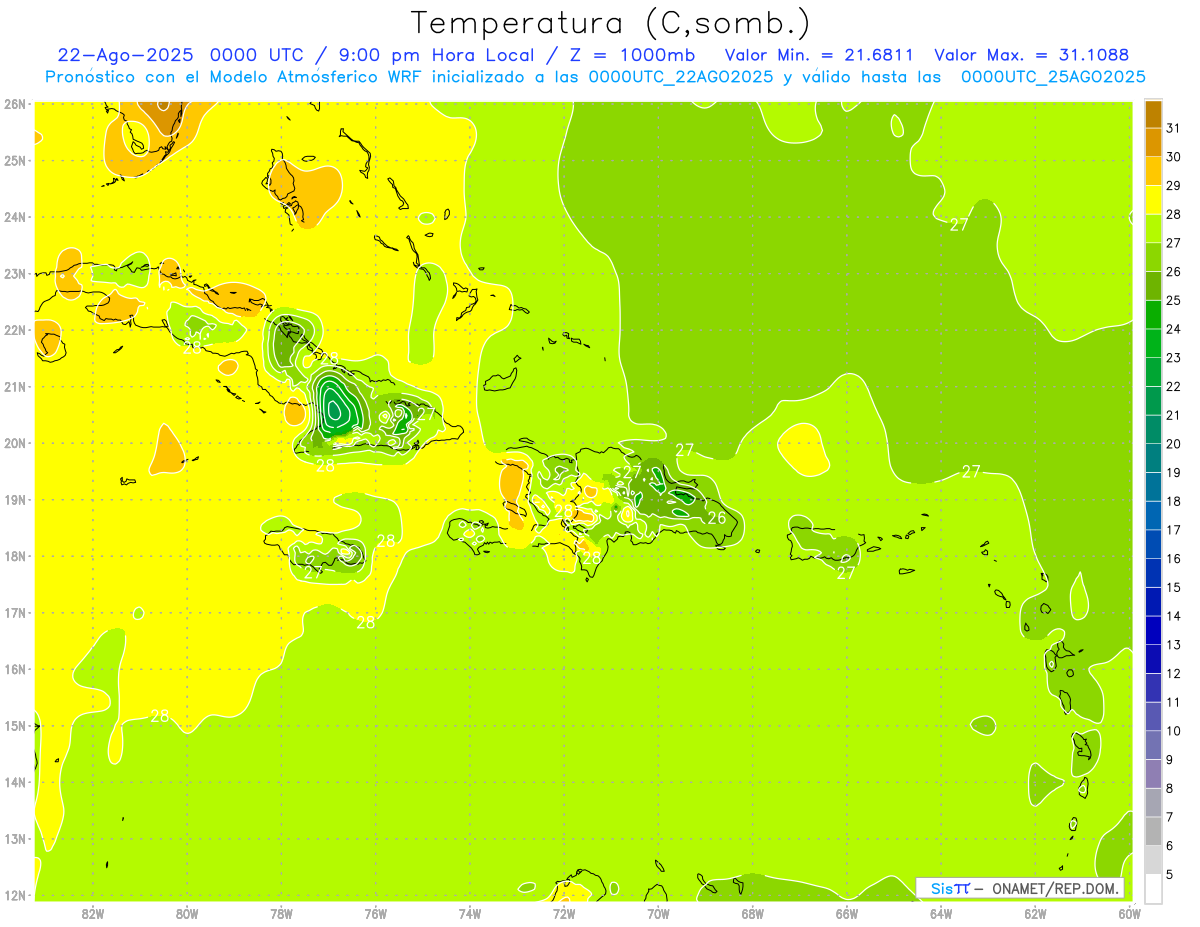This screenshot has width=1200, height=927.
Task: Click the white "26" contour label on the map
Action: [x=717, y=518]
